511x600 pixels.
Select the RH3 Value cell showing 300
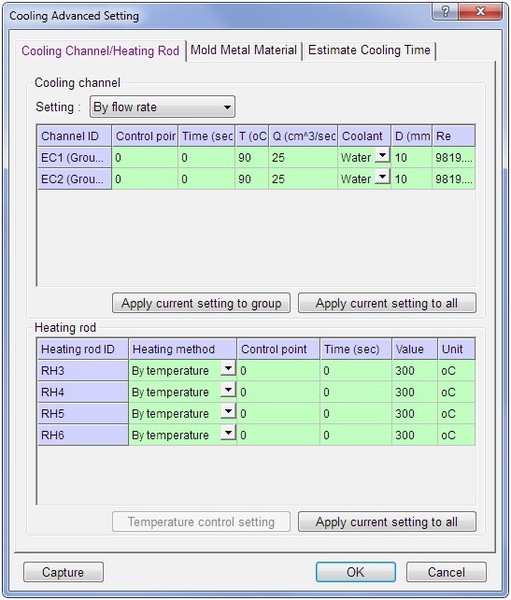click(415, 370)
